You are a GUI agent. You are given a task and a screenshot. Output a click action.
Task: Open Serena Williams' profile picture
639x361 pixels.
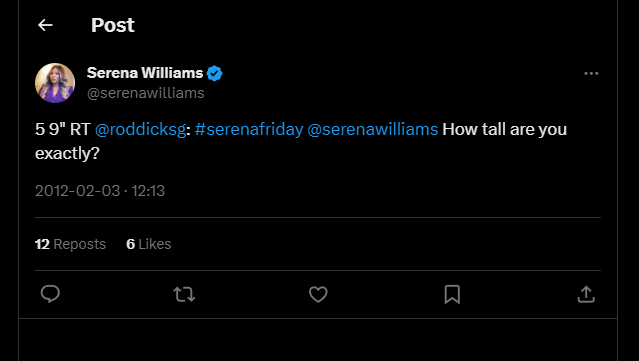55,83
